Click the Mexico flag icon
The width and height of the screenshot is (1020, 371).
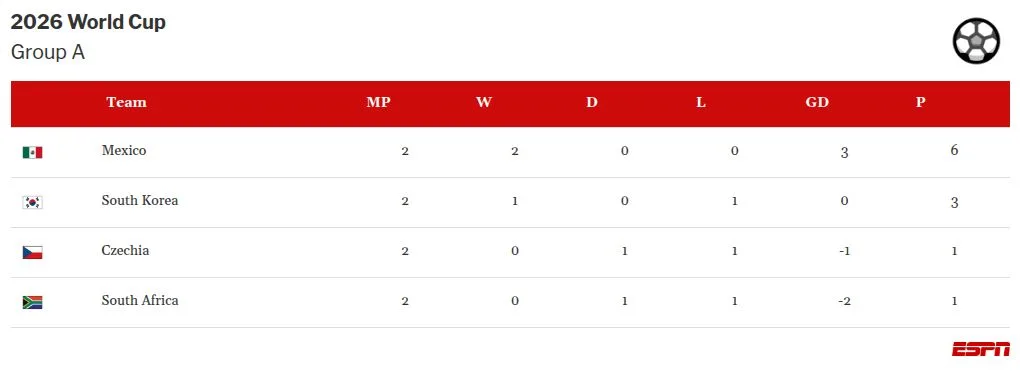click(x=33, y=152)
